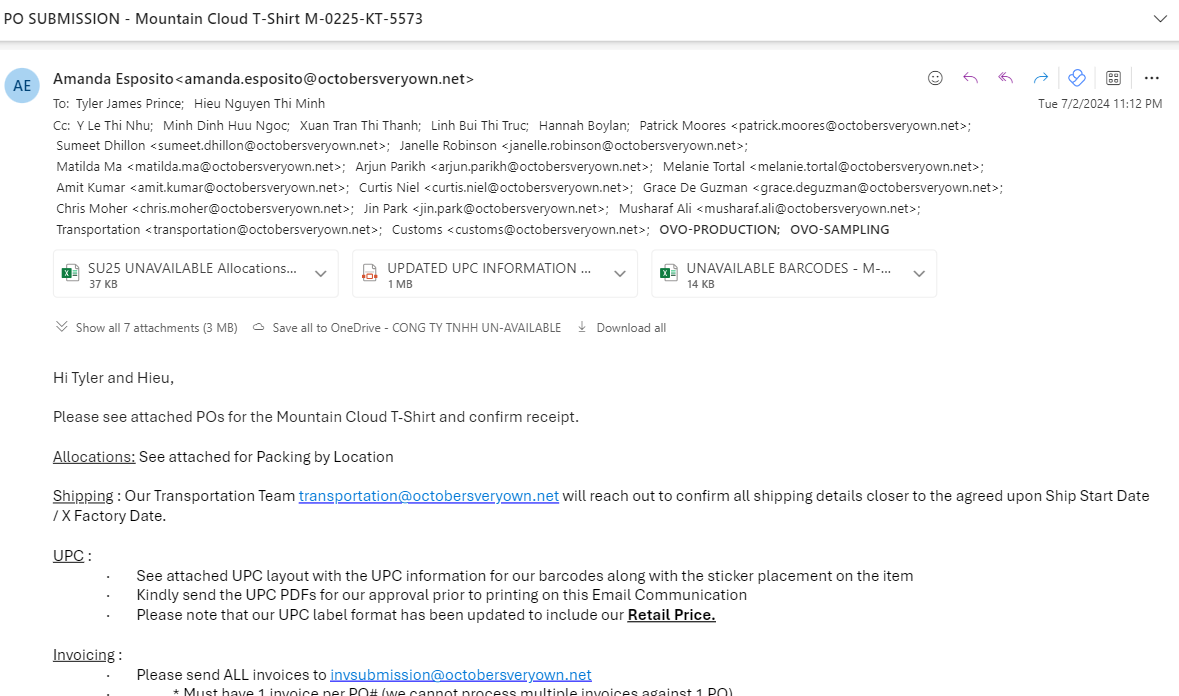
Task: Click the sender name Amanda Esposito
Action: click(114, 79)
